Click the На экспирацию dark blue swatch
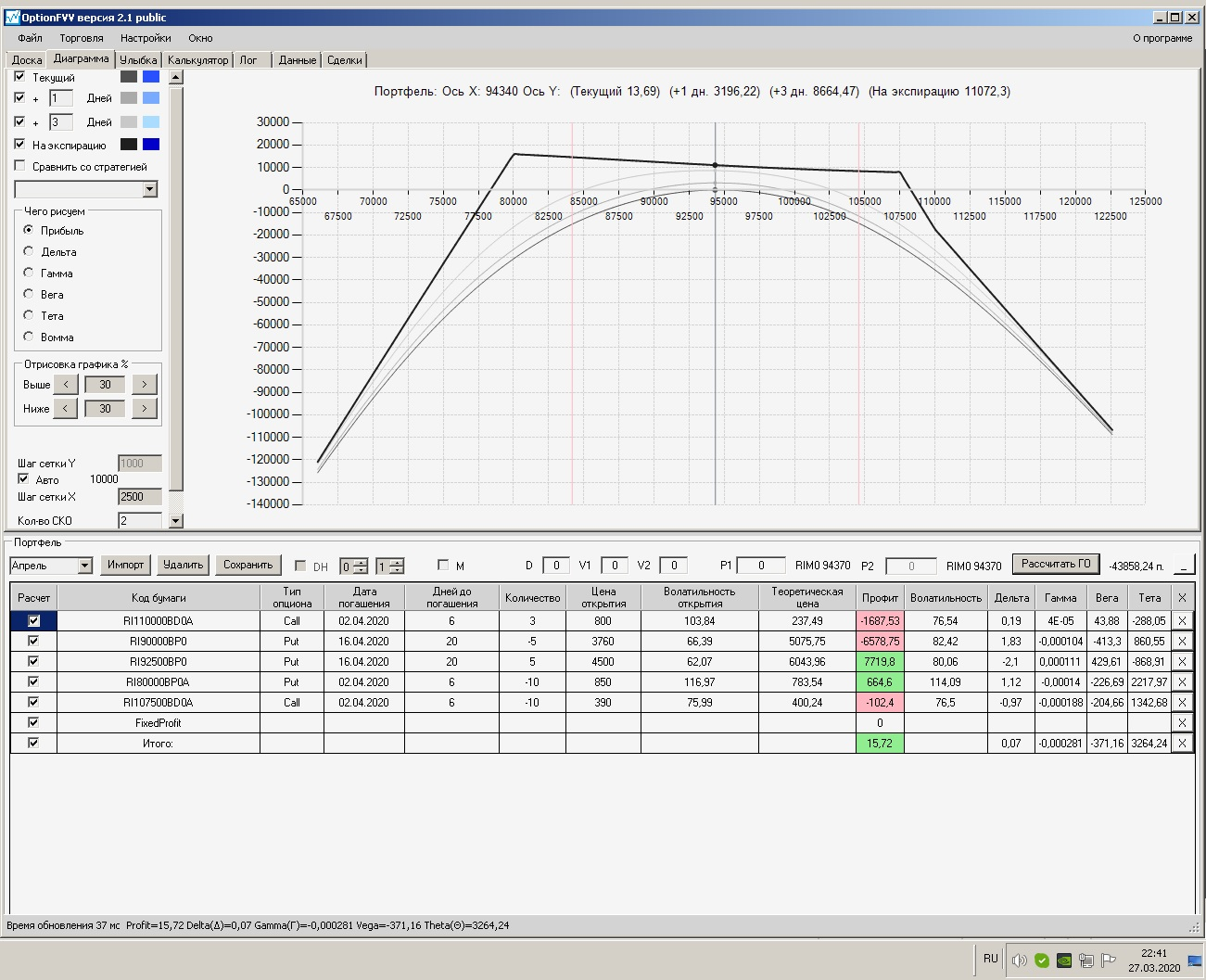 pyautogui.click(x=151, y=144)
